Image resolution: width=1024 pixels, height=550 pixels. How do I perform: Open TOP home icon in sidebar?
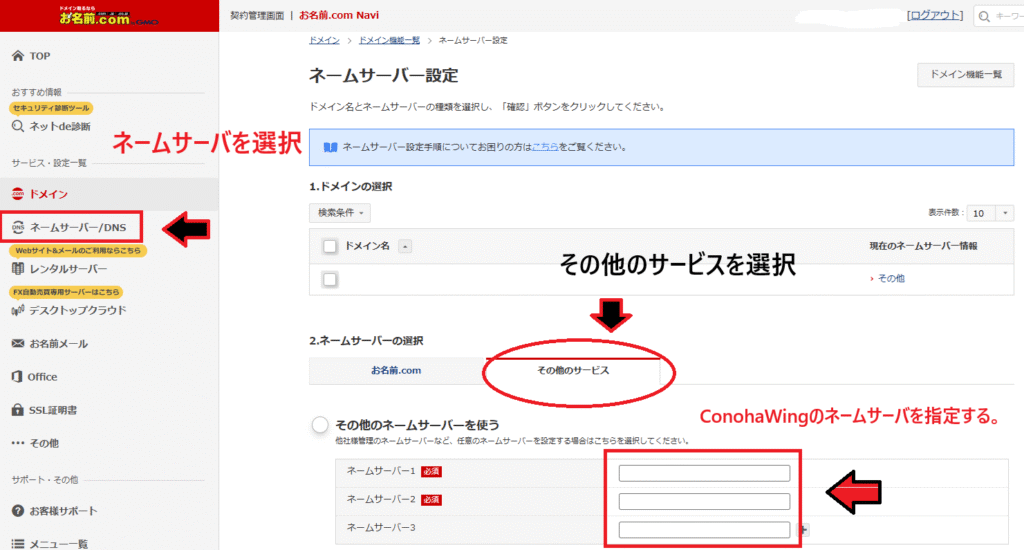point(18,56)
